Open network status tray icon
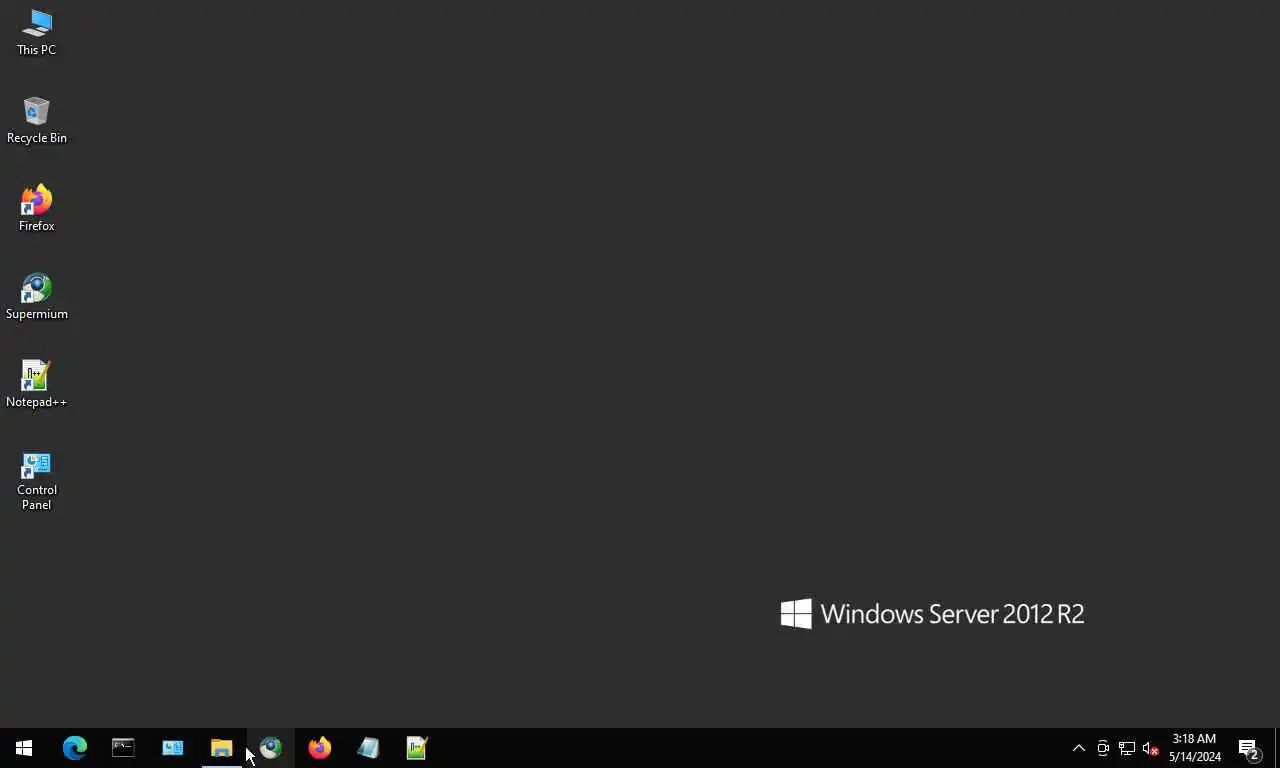 coord(1127,748)
